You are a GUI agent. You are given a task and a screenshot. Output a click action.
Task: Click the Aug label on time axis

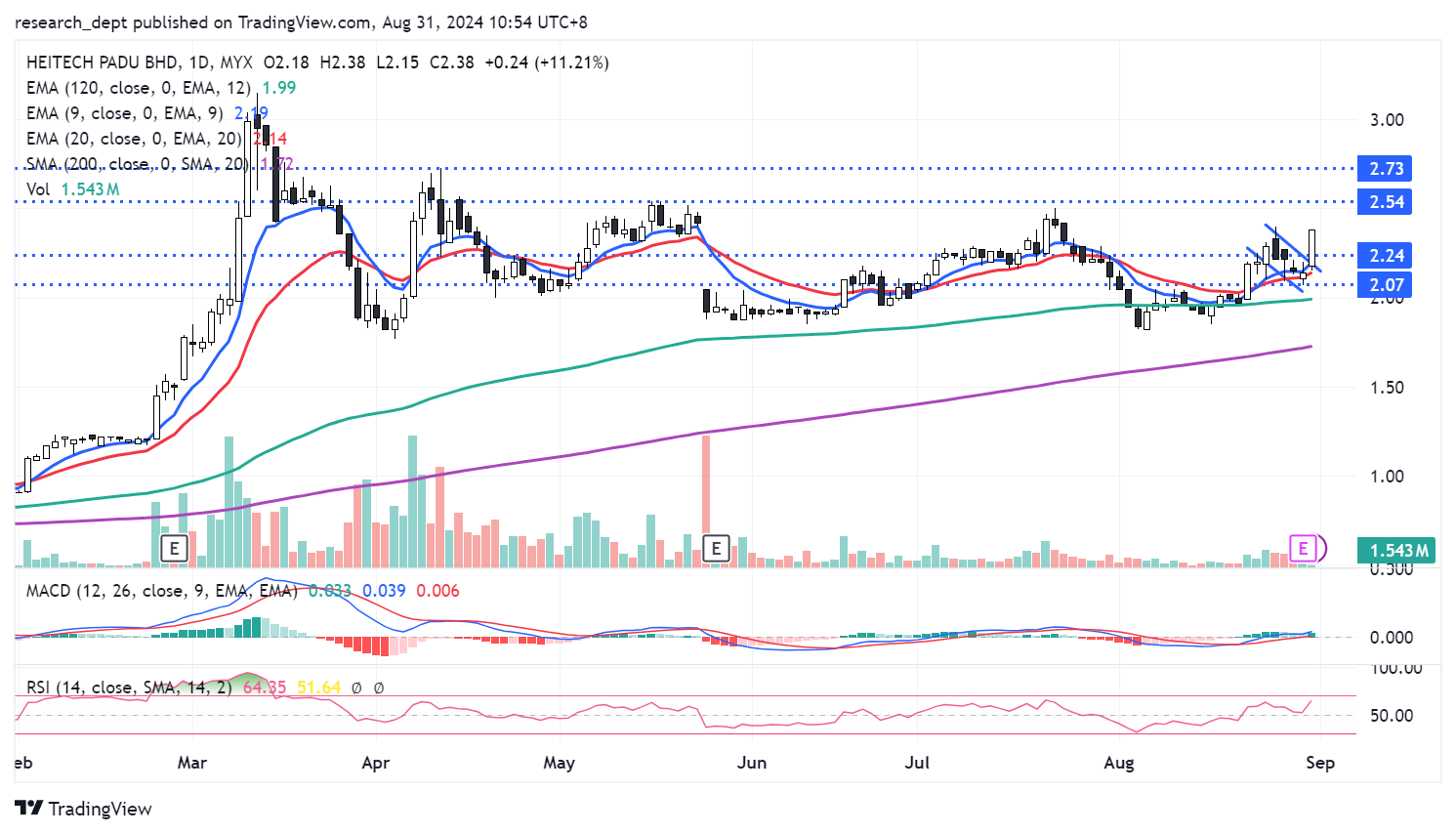click(x=1118, y=763)
